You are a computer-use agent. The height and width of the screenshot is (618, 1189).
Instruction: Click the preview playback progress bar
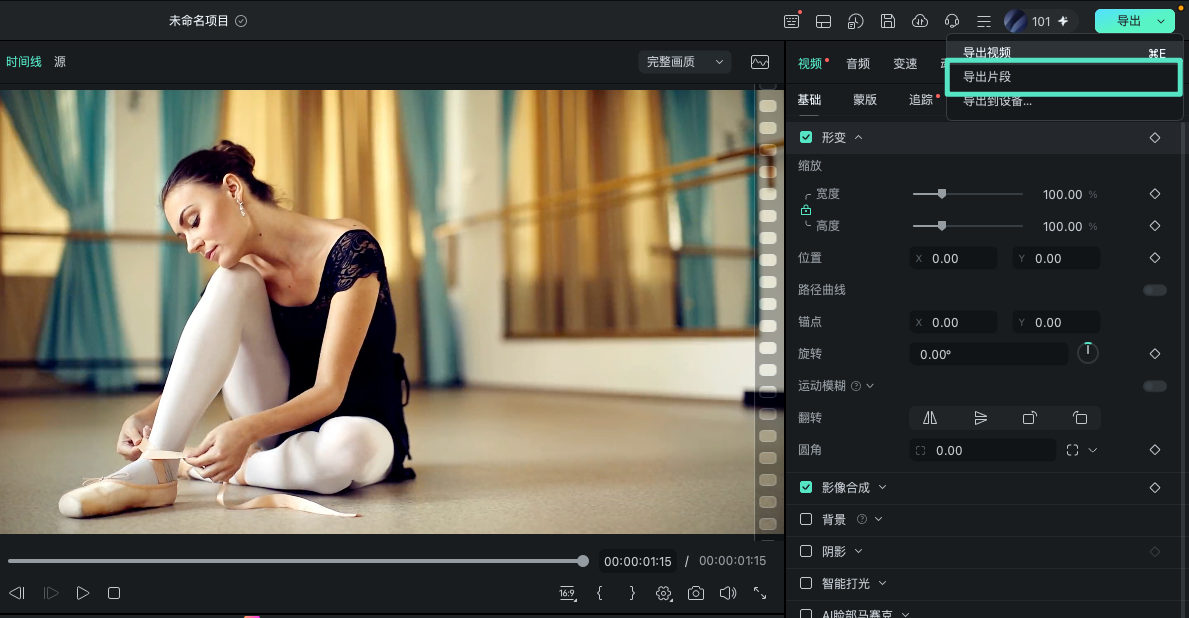pyautogui.click(x=298, y=561)
